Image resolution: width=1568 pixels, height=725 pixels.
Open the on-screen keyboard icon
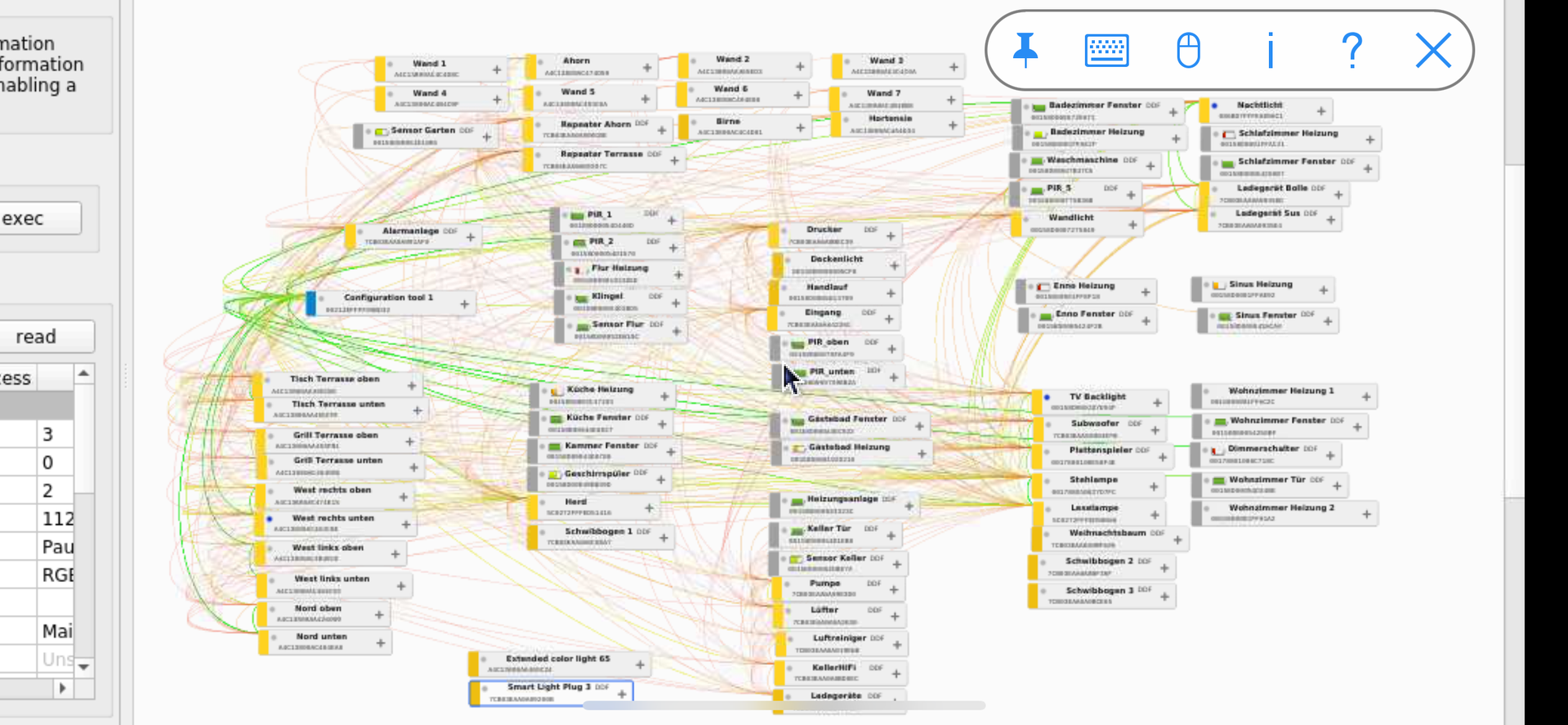coord(1106,51)
